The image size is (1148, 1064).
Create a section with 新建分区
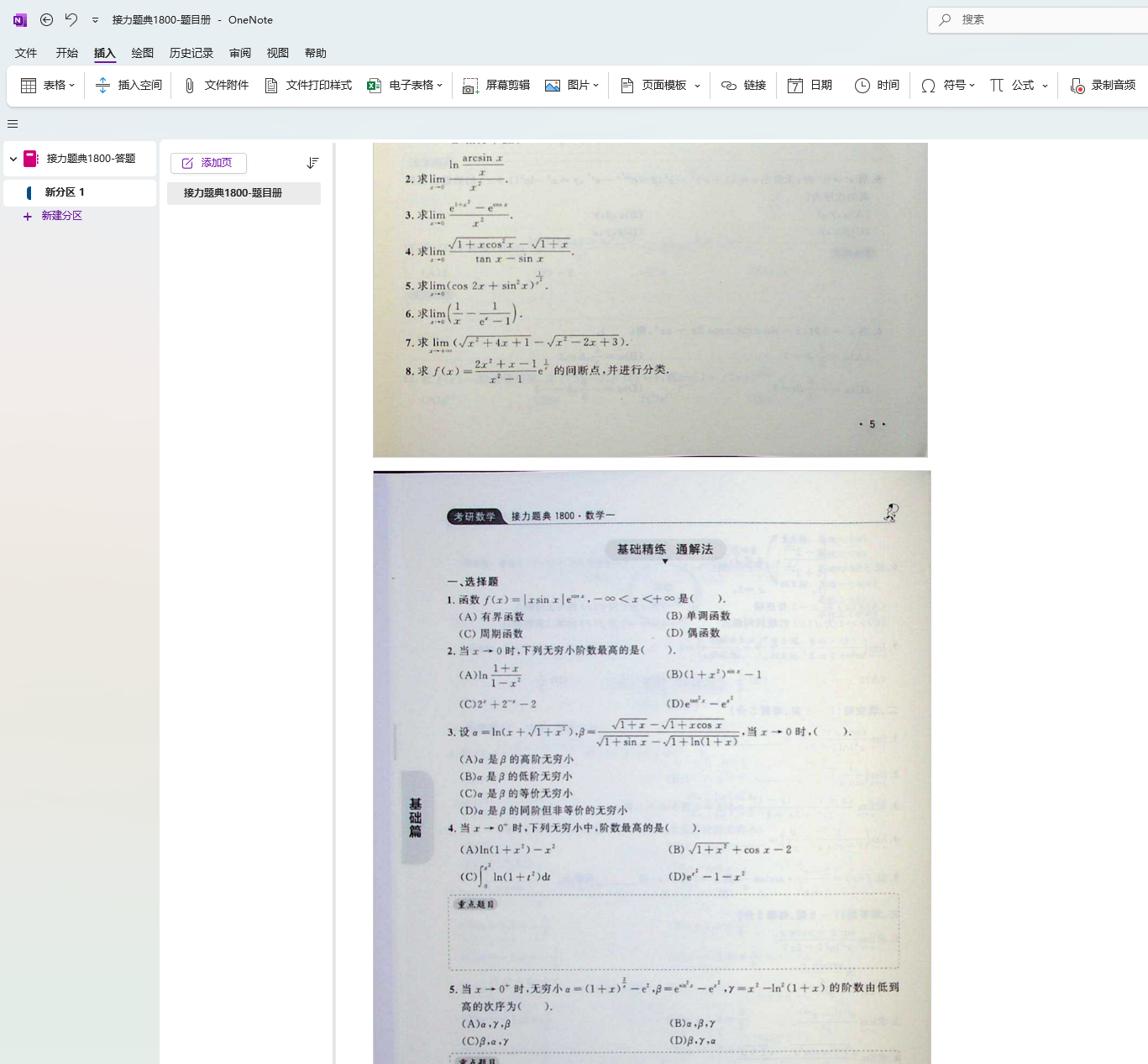point(61,215)
